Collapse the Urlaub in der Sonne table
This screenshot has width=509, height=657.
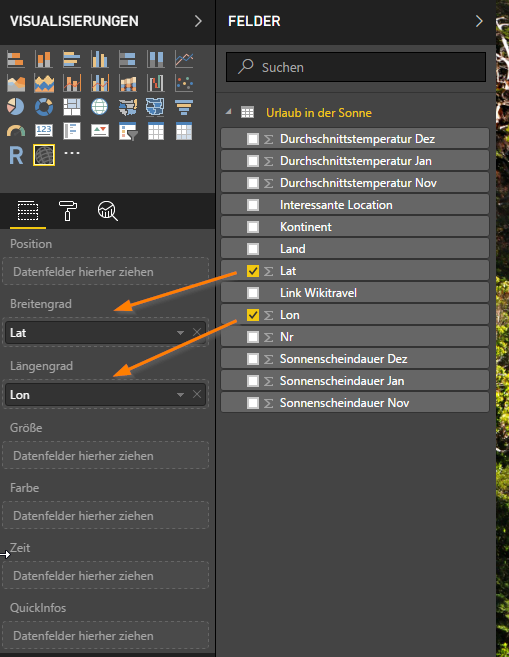pyautogui.click(x=228, y=112)
